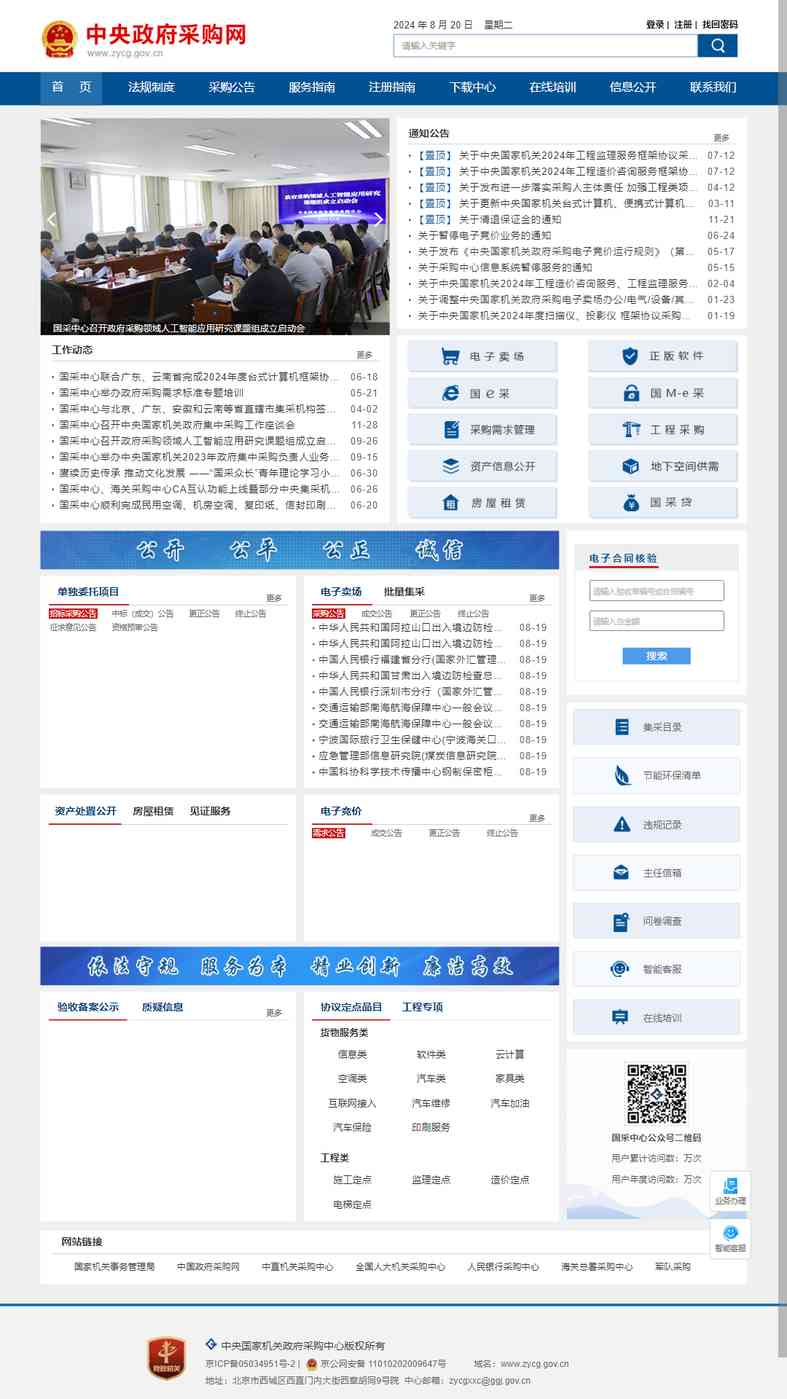Switch to the 工程专项 tab
This screenshot has height=1399, width=787.
[x=422, y=1007]
